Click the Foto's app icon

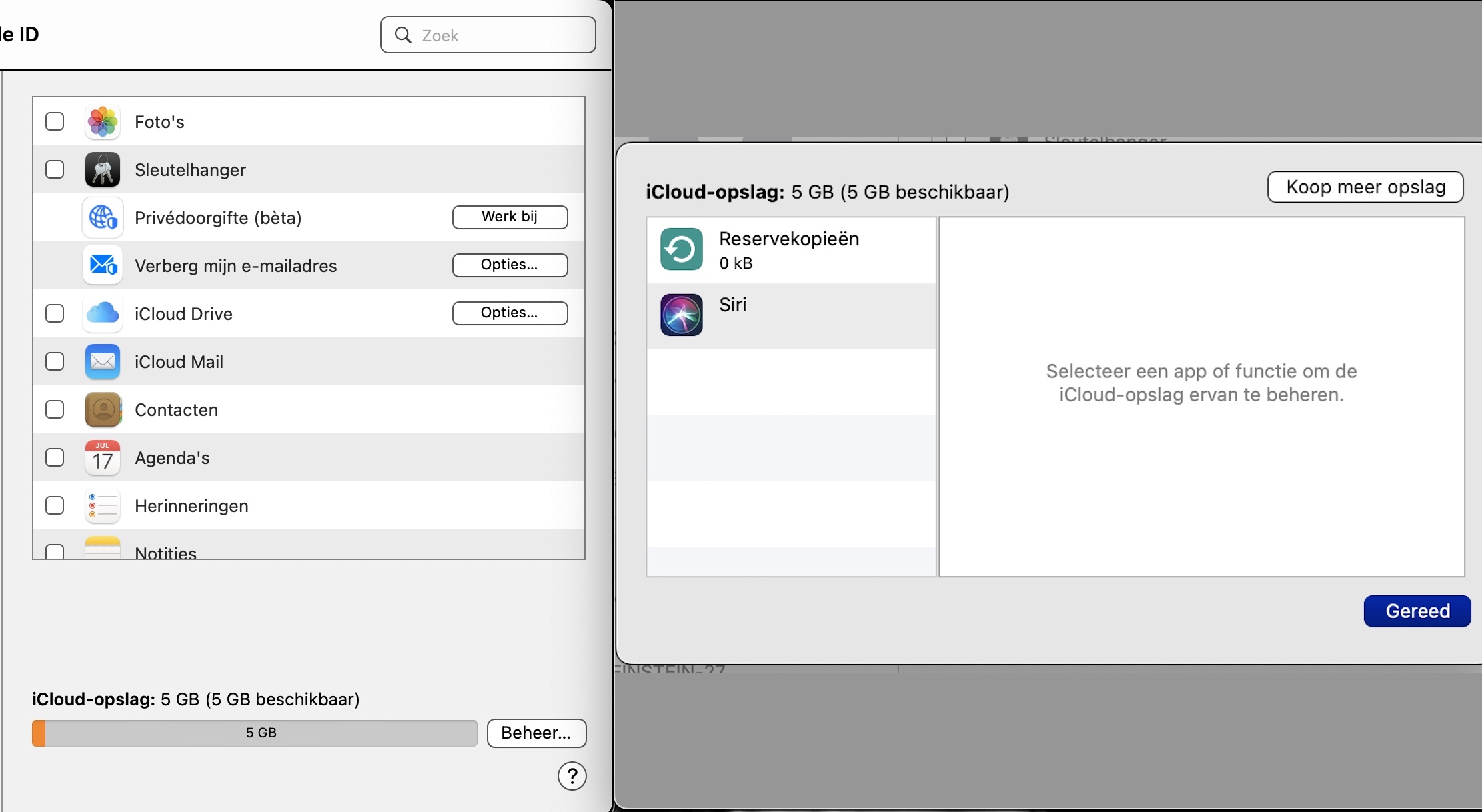(x=103, y=122)
